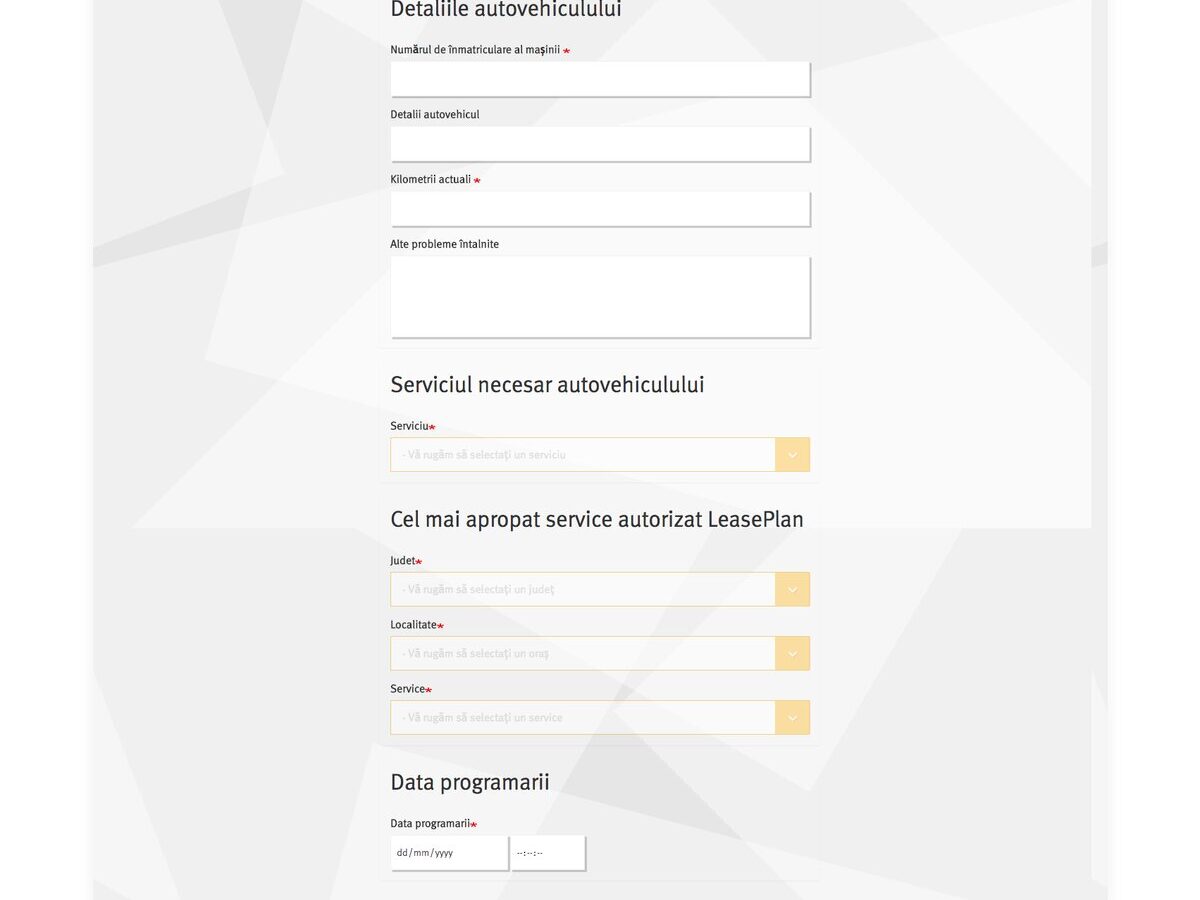Open the 'selectați un oraș' select field
The width and height of the screenshot is (1200, 900).
point(600,654)
